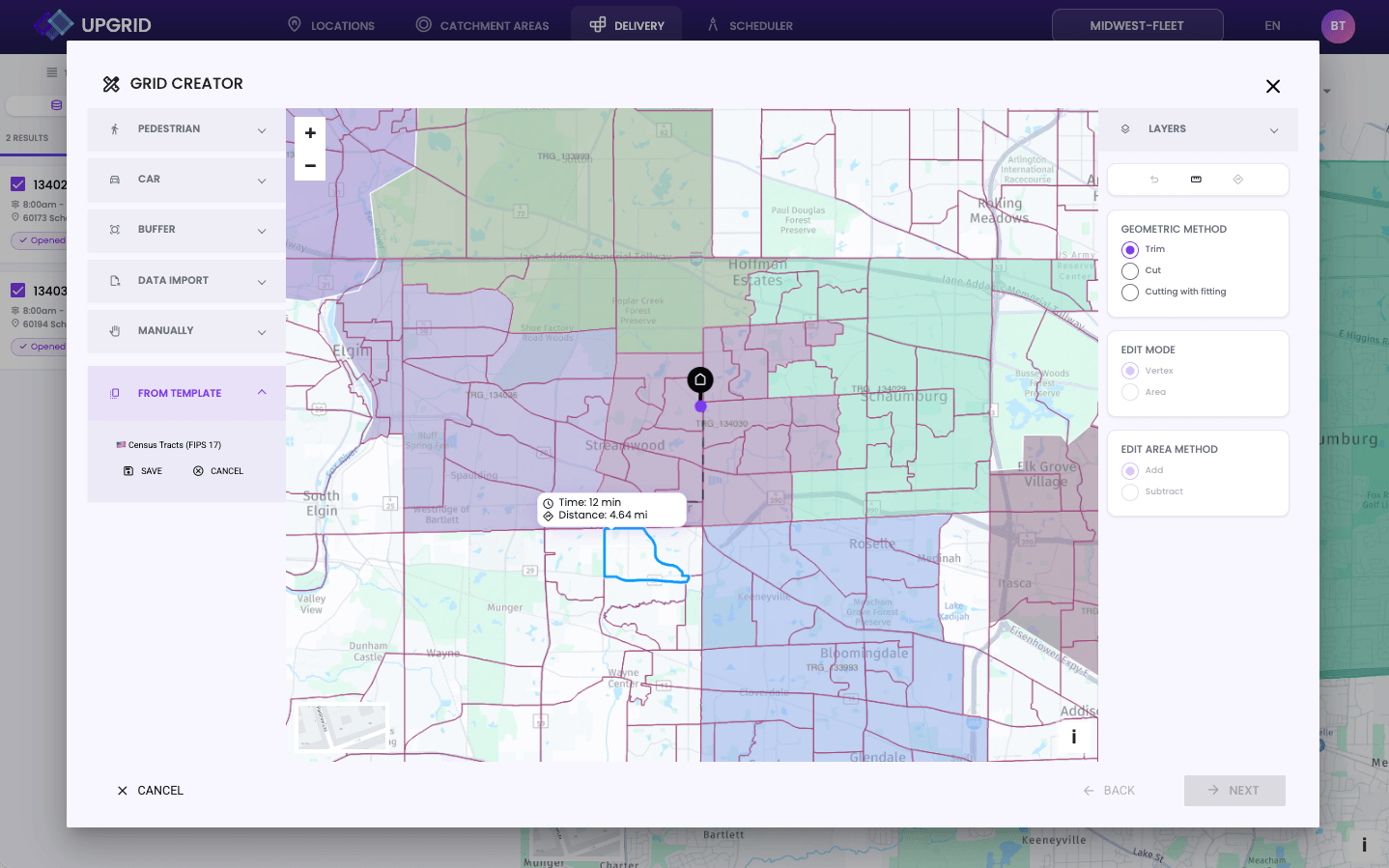Click the Catchment Areas target icon
The width and height of the screenshot is (1389, 868).
click(x=423, y=24)
